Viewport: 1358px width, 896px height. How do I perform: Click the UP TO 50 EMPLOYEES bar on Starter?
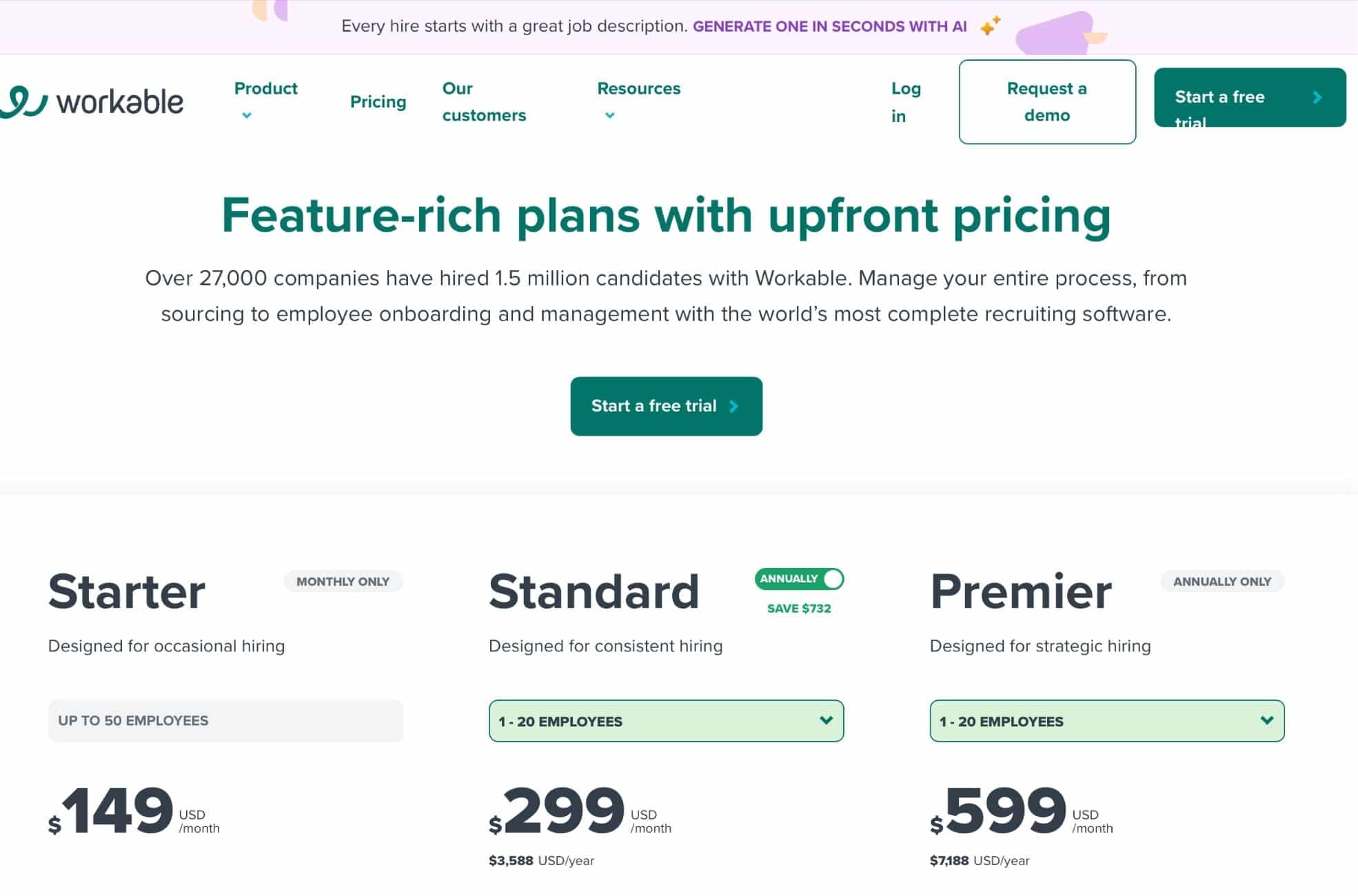tap(225, 720)
